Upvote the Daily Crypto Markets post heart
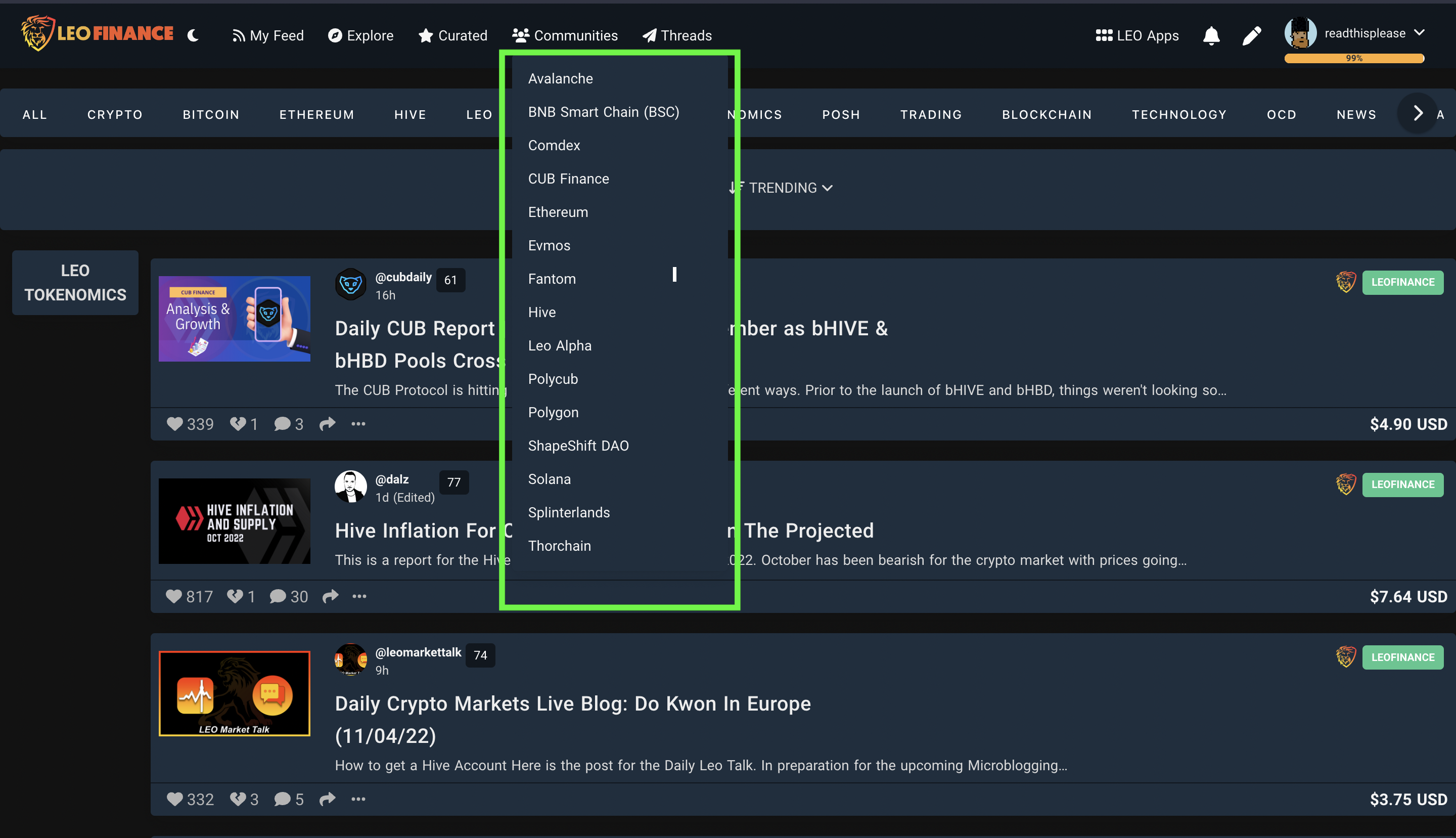The width and height of the screenshot is (1456, 838). pyautogui.click(x=174, y=799)
